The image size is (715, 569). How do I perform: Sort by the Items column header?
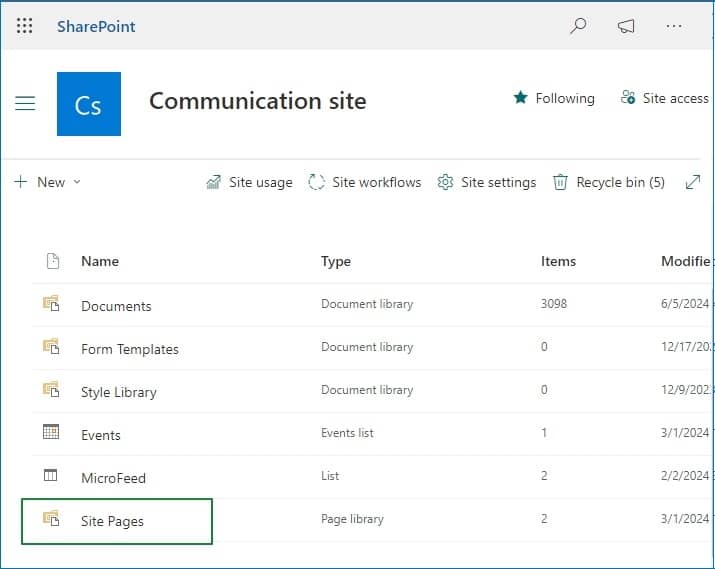coord(558,261)
